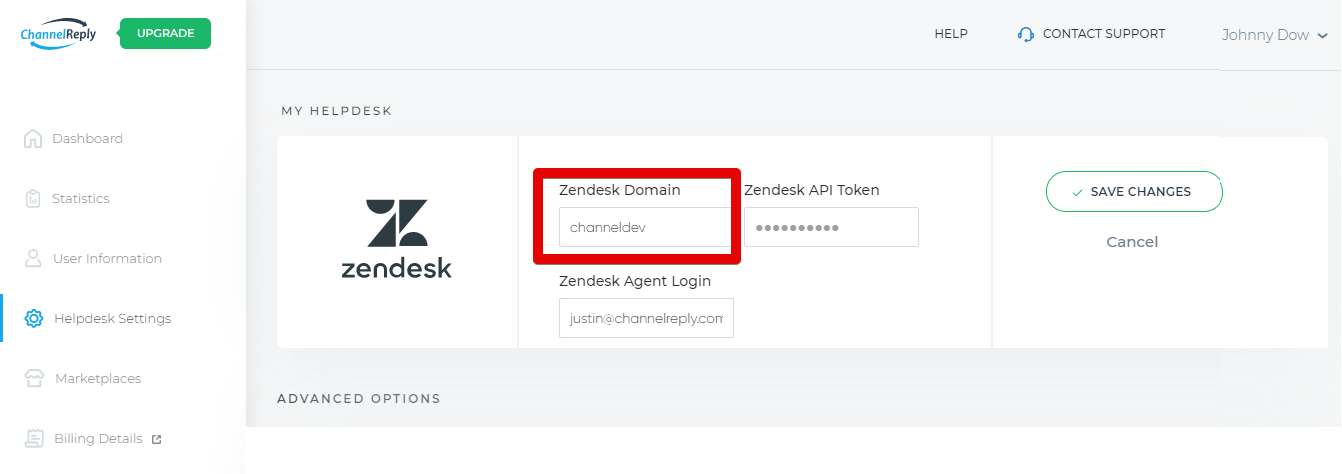
Task: Open the Help link
Action: point(951,34)
